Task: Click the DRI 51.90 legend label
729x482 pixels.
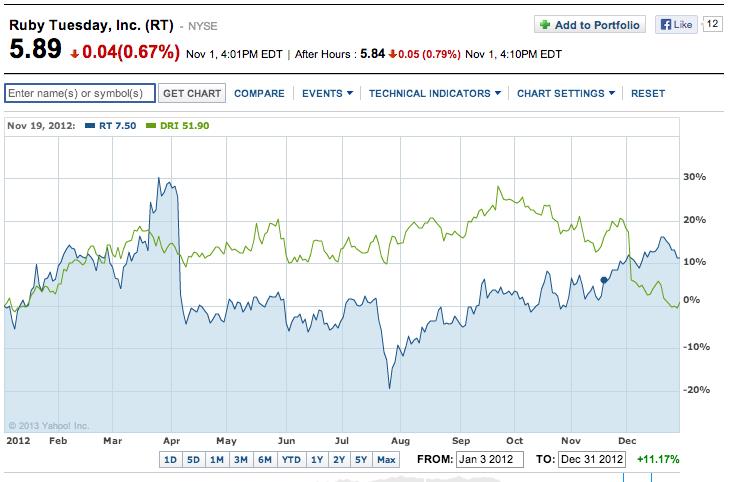Action: click(185, 125)
